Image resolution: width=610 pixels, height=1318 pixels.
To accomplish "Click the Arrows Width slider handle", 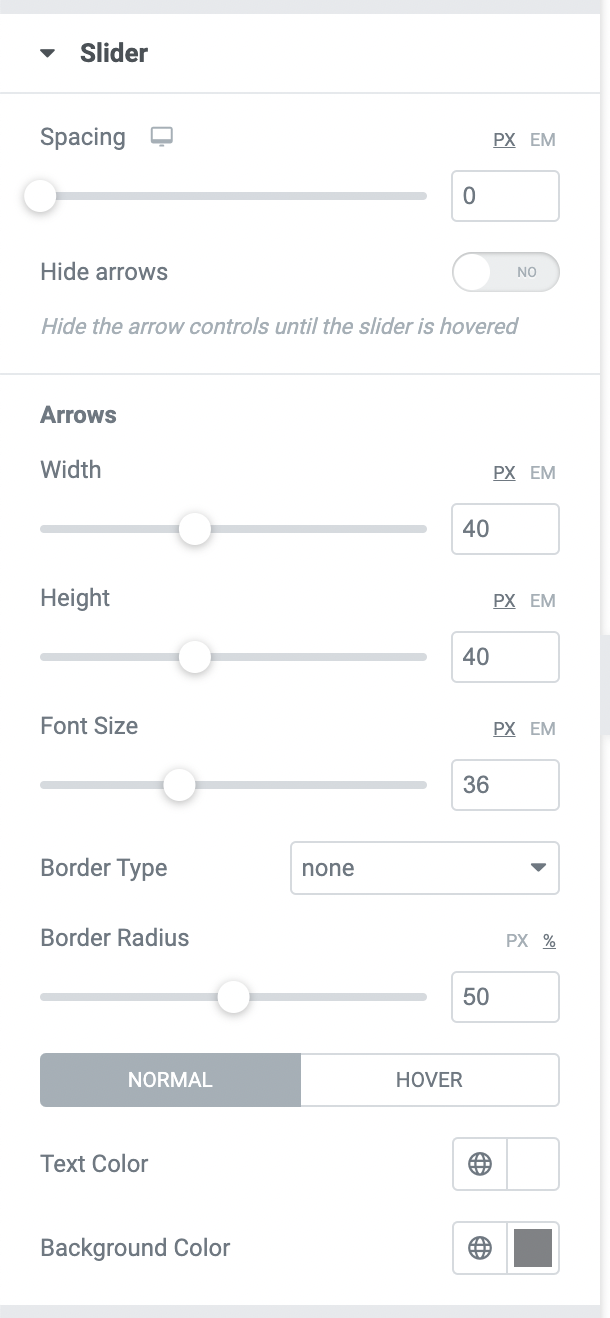I will point(195,529).
